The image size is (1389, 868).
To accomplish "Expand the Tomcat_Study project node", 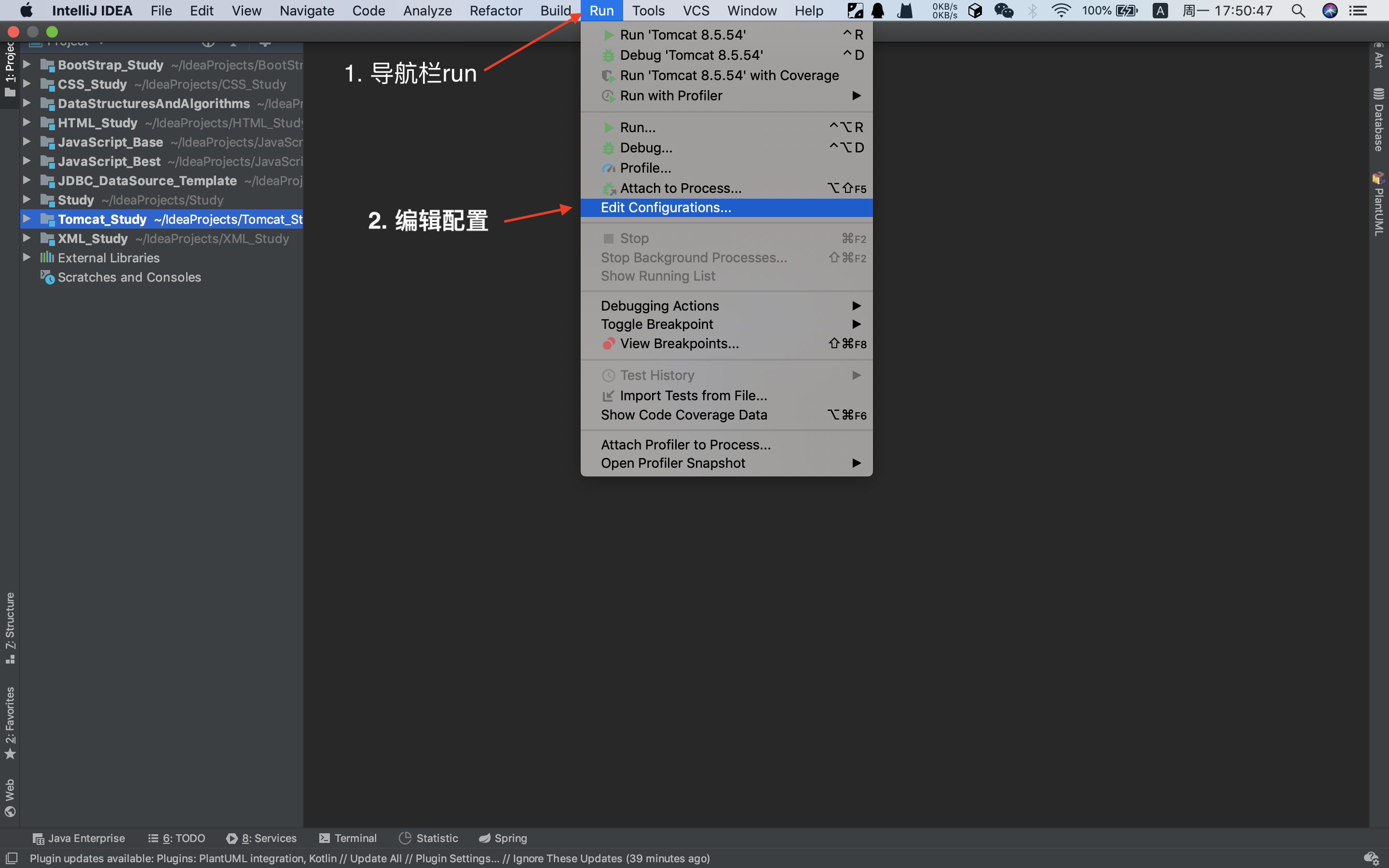I will point(27,219).
